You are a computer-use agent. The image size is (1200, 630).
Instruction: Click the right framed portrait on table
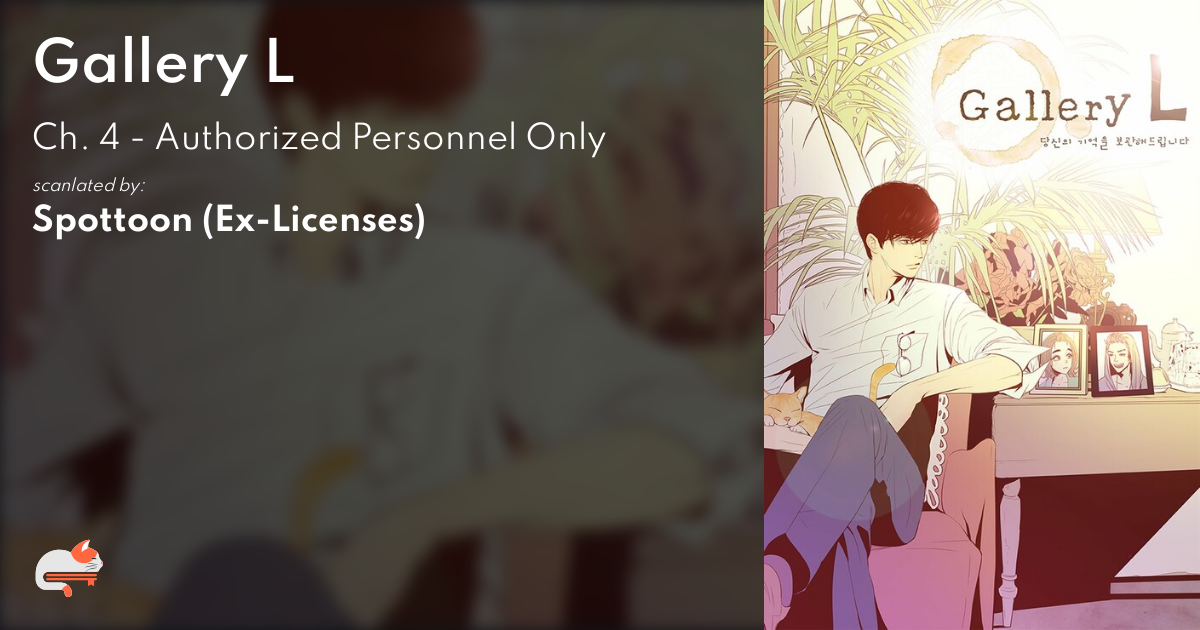(1121, 362)
